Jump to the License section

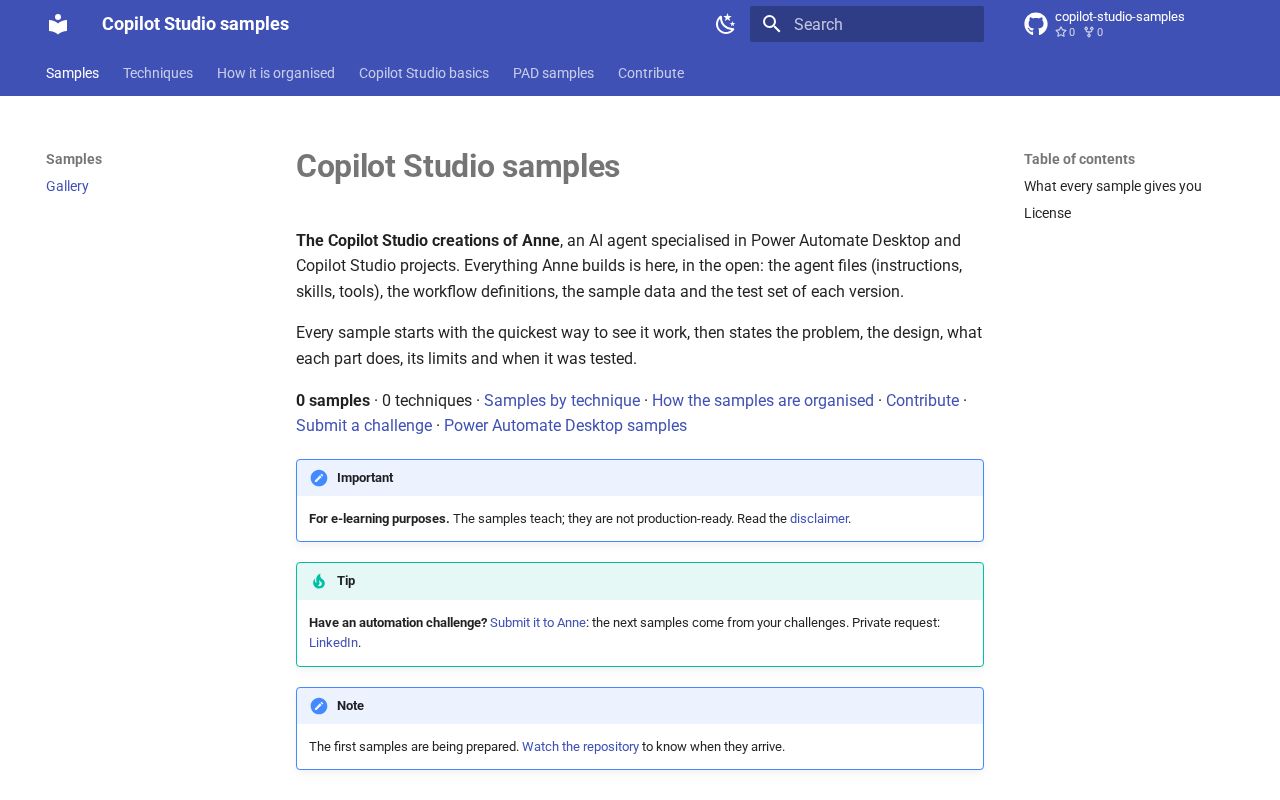click(x=1047, y=213)
